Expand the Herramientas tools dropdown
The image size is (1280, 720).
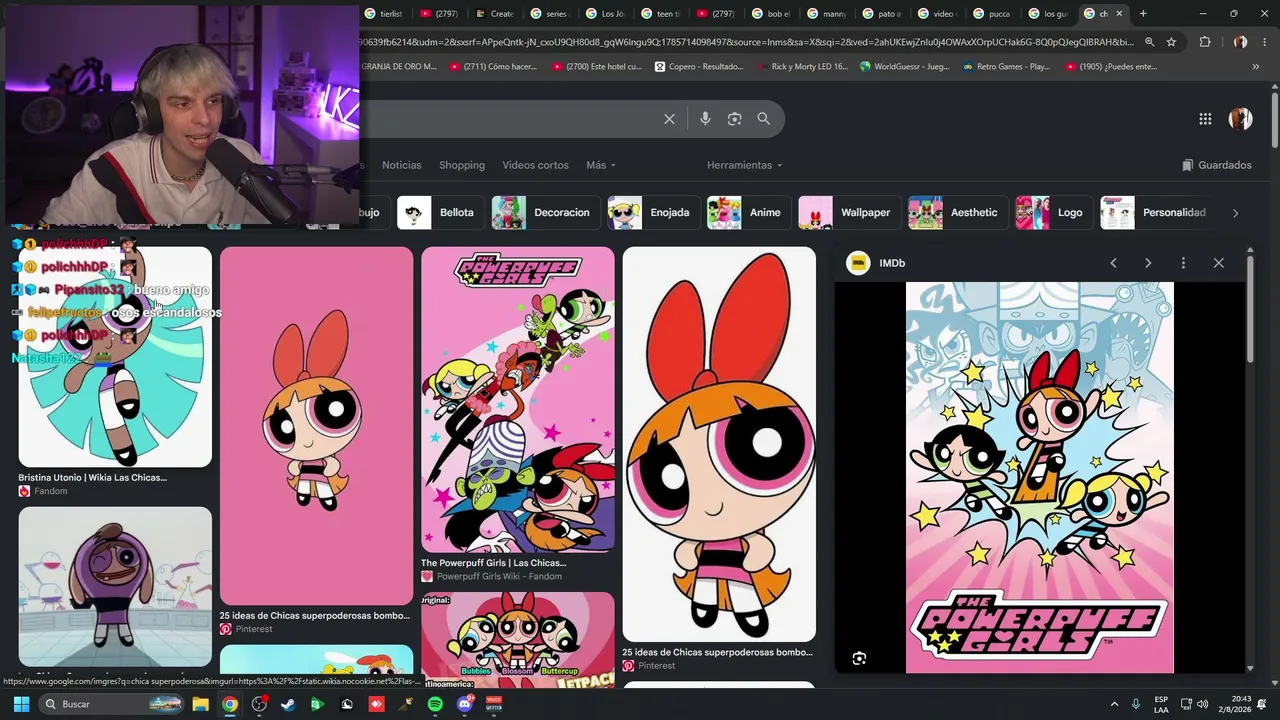click(x=745, y=165)
